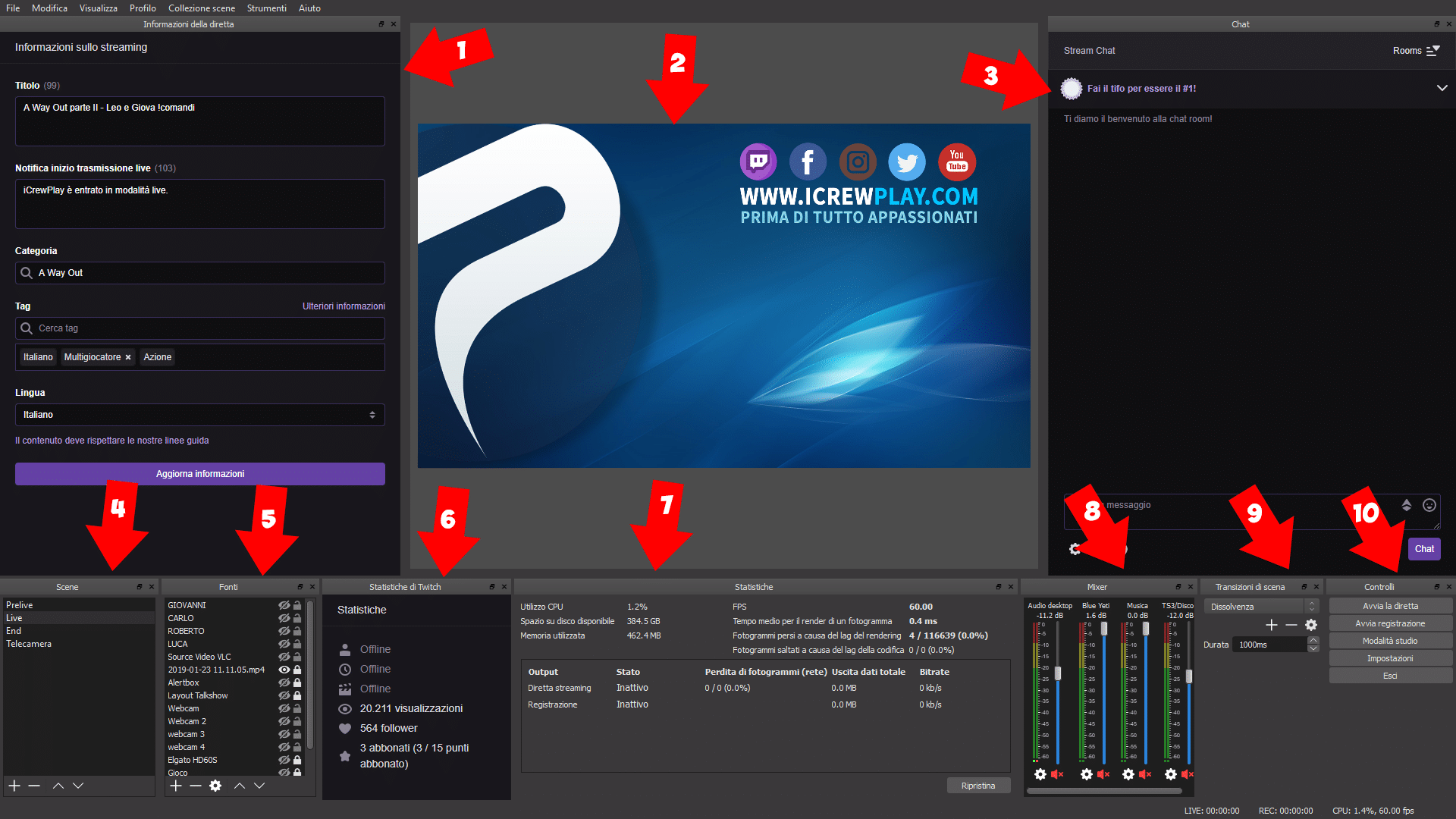
Task: Start streaming with Avvia la diretta
Action: click(x=1391, y=606)
